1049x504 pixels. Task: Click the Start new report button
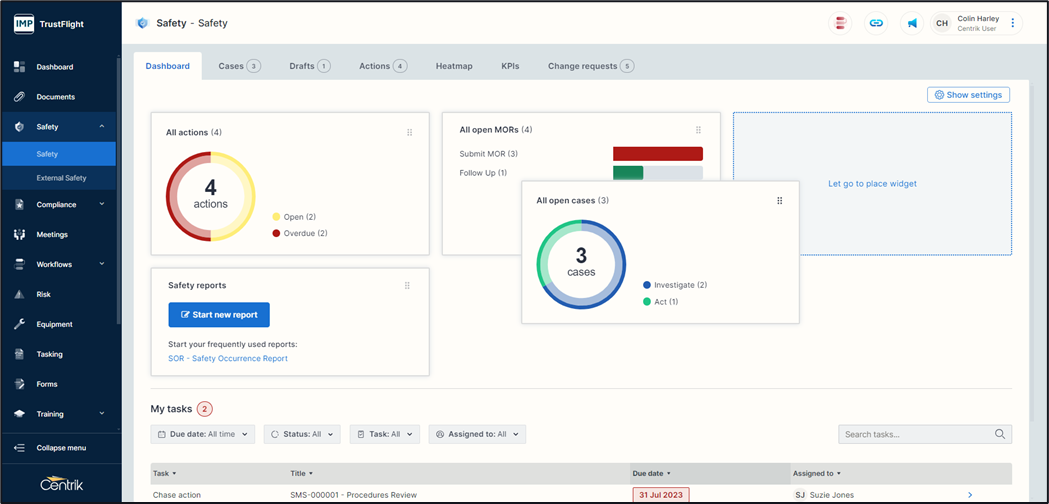point(219,315)
